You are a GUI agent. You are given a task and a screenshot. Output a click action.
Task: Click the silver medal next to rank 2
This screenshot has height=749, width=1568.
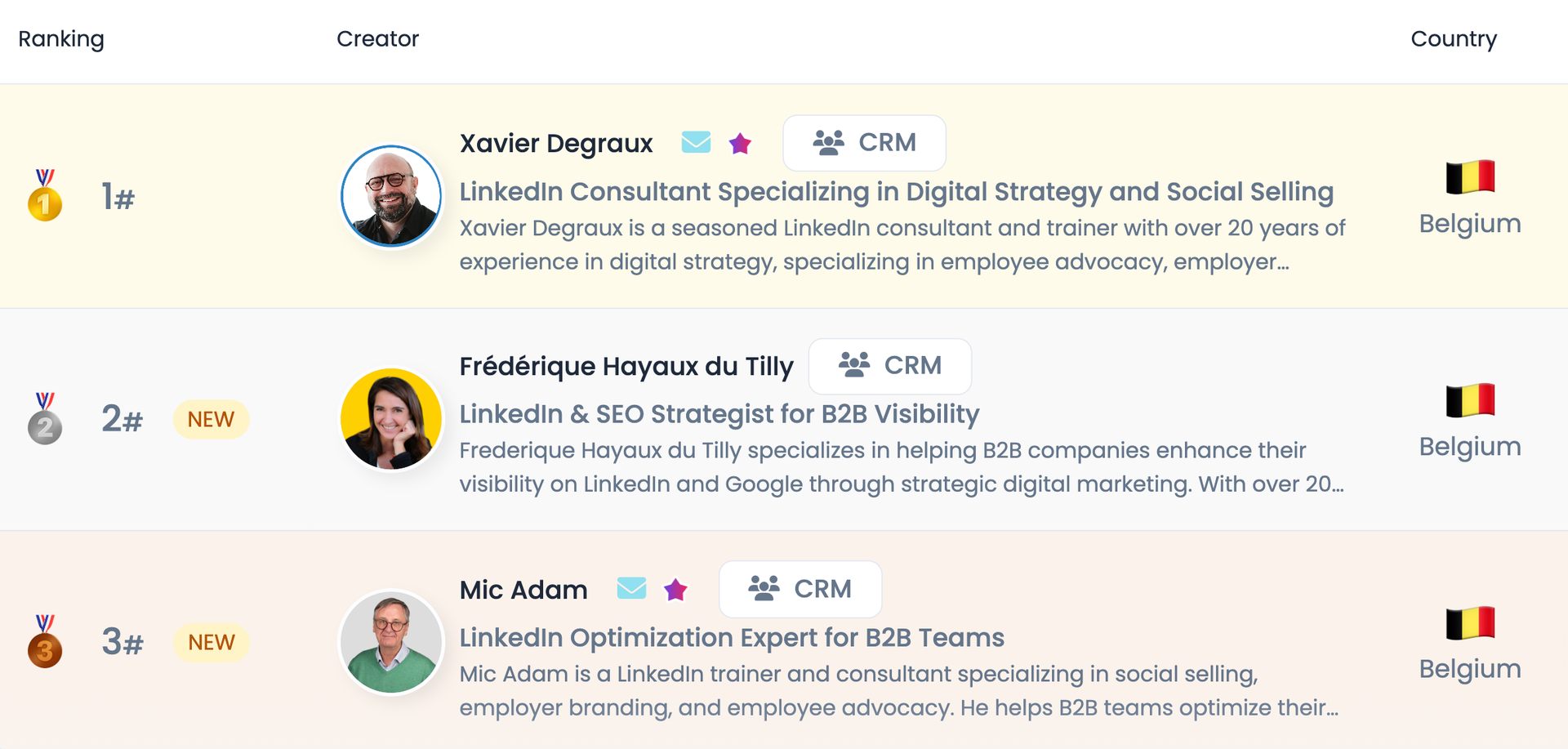click(x=45, y=419)
